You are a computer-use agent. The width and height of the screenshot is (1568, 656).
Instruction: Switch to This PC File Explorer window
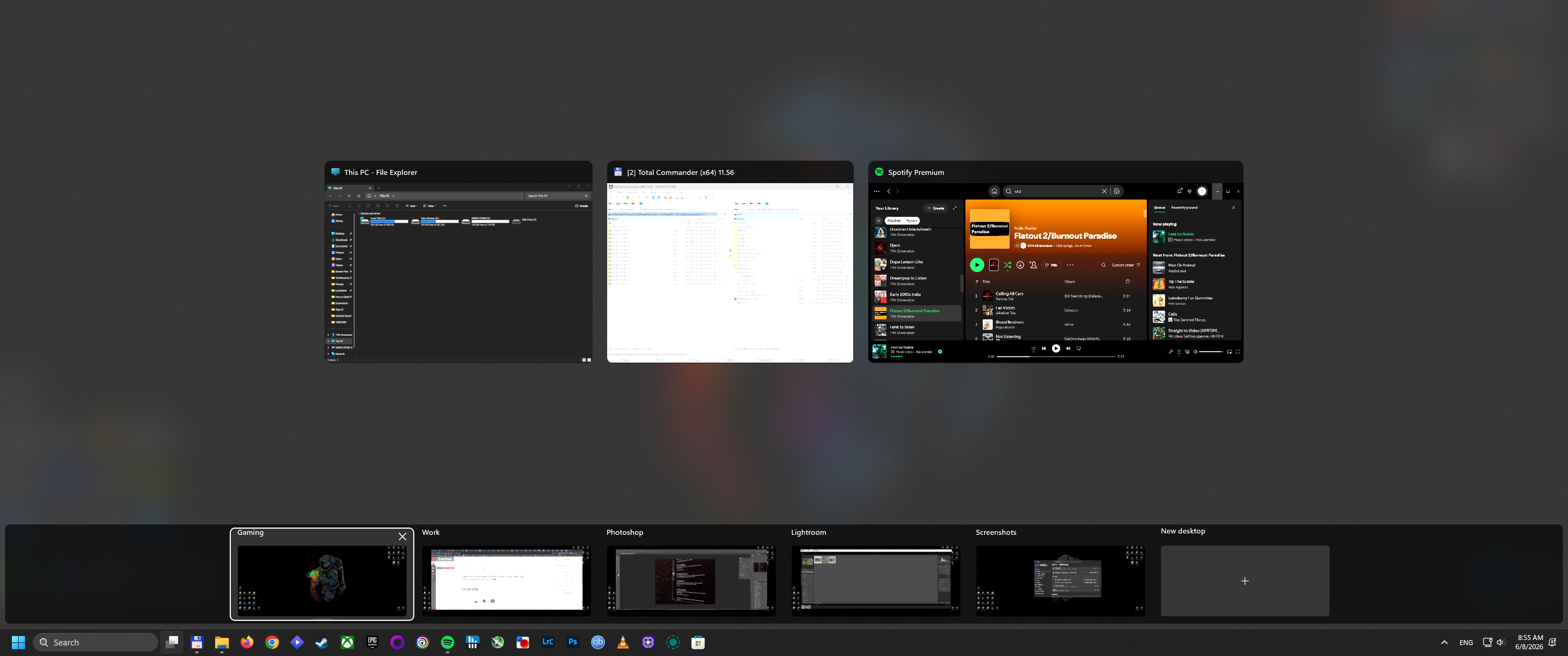459,262
